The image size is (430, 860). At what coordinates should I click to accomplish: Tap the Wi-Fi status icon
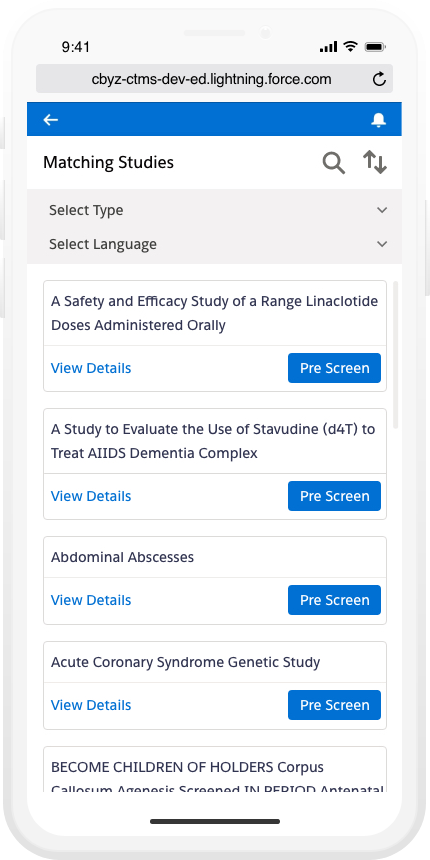point(350,47)
